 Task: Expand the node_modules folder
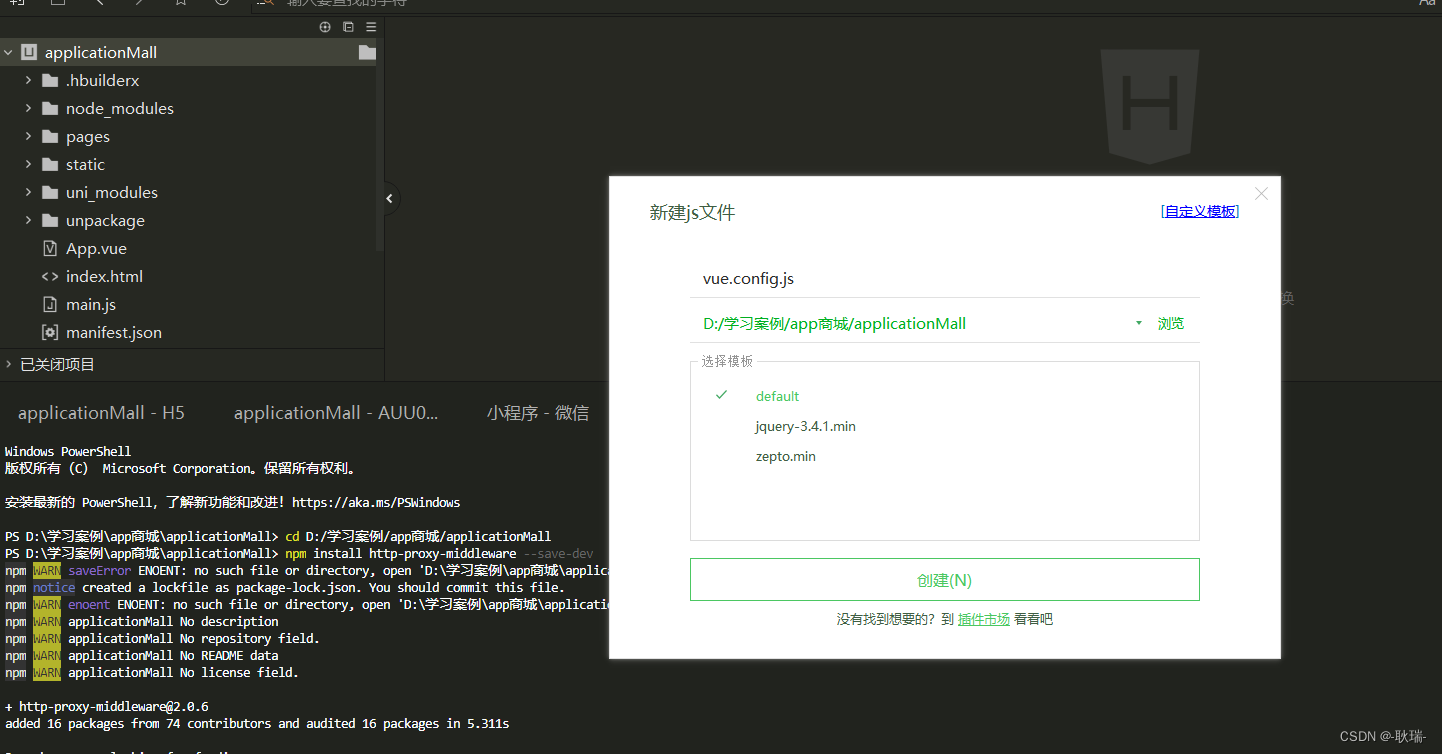(28, 108)
